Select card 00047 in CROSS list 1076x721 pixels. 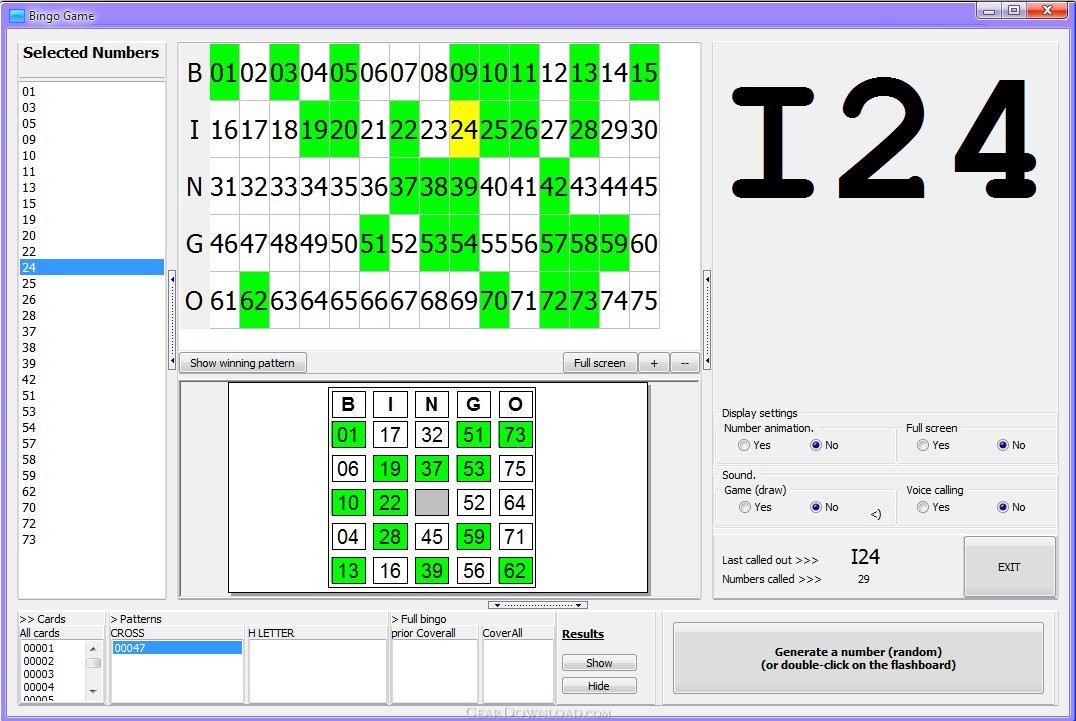click(176, 648)
